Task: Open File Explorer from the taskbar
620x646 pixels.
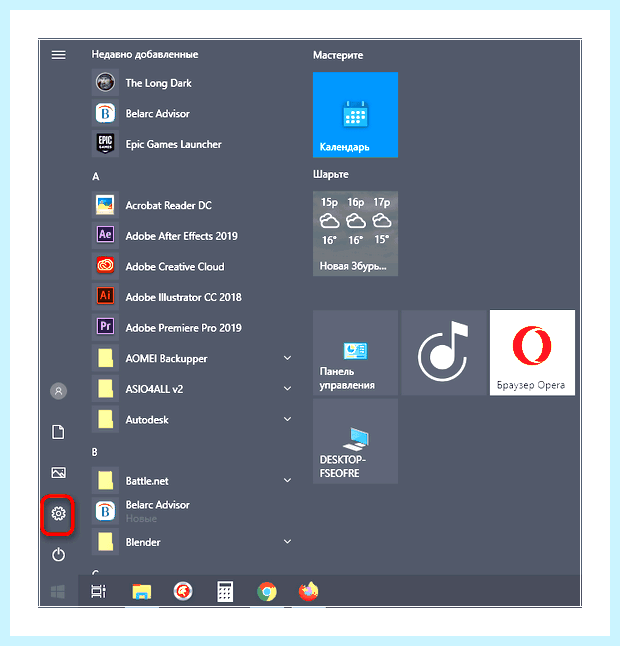Action: [142, 592]
